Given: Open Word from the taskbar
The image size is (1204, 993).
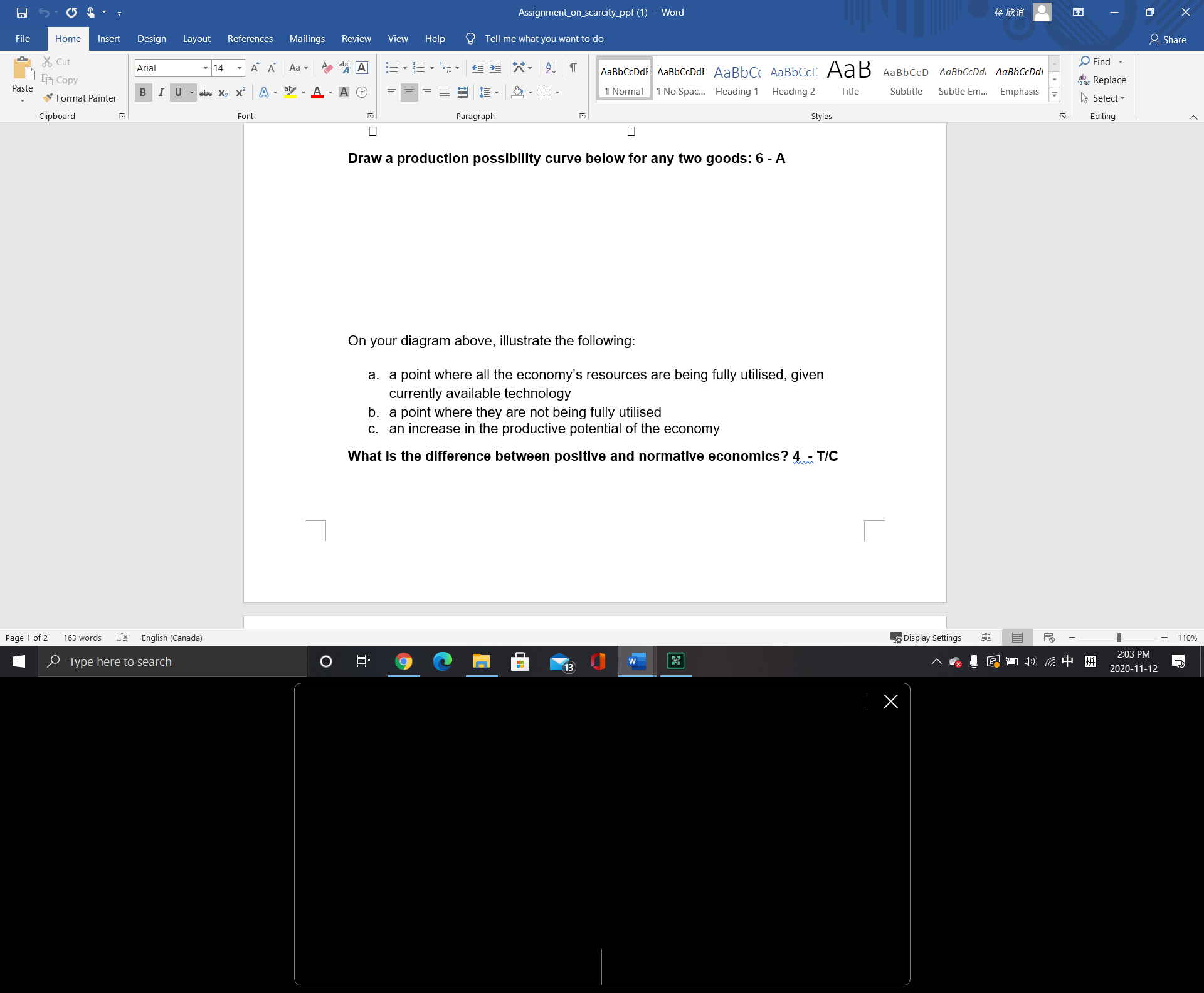Looking at the screenshot, I should tap(636, 661).
